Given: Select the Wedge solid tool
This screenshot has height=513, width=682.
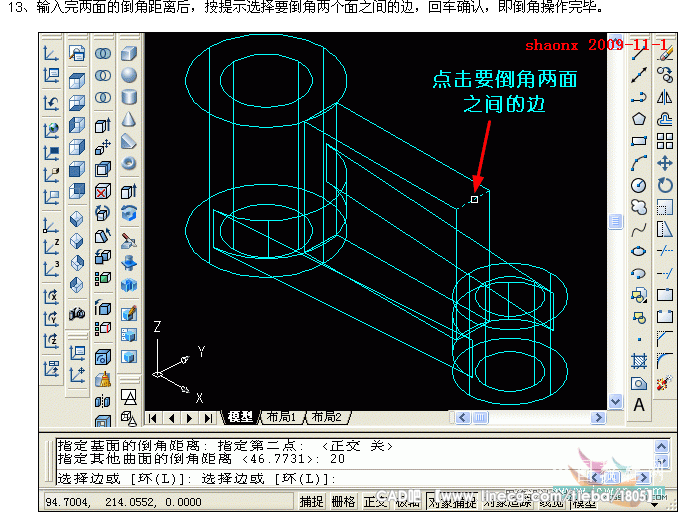Looking at the screenshot, I should click(129, 141).
